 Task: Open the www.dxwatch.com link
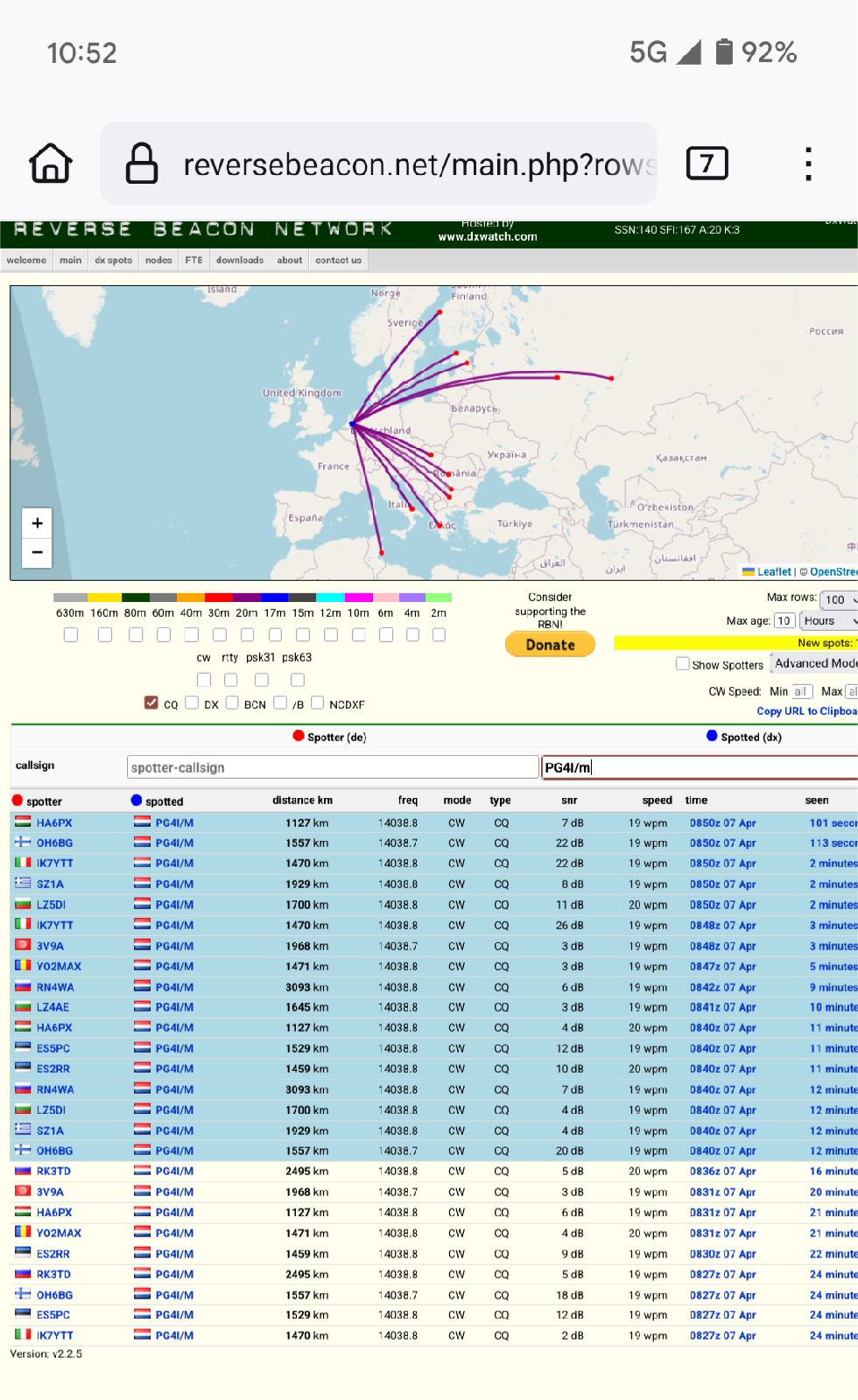pyautogui.click(x=488, y=237)
